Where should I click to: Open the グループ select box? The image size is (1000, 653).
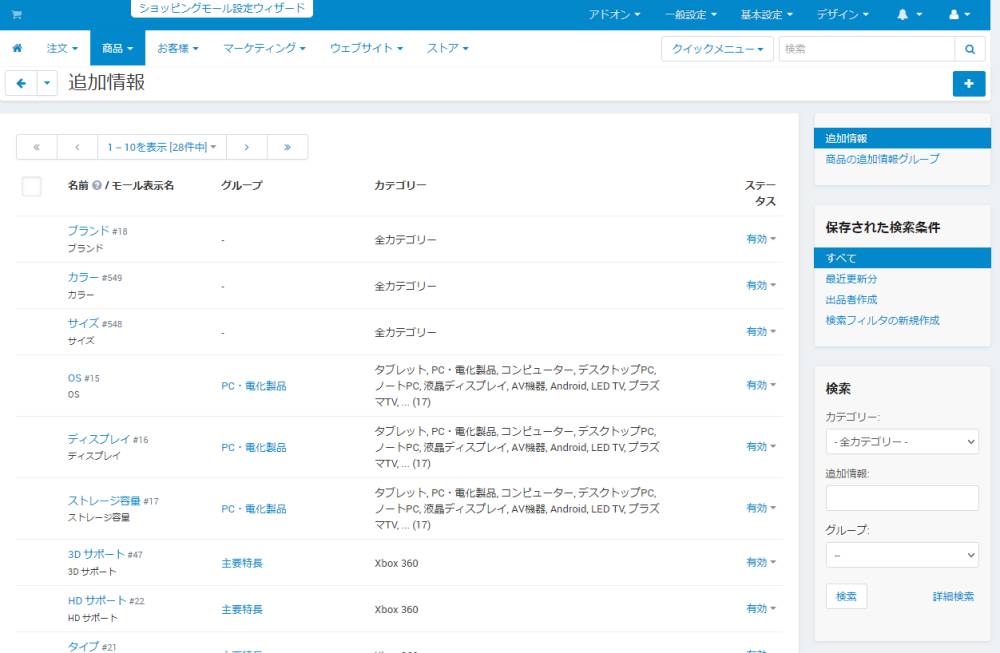pos(902,555)
